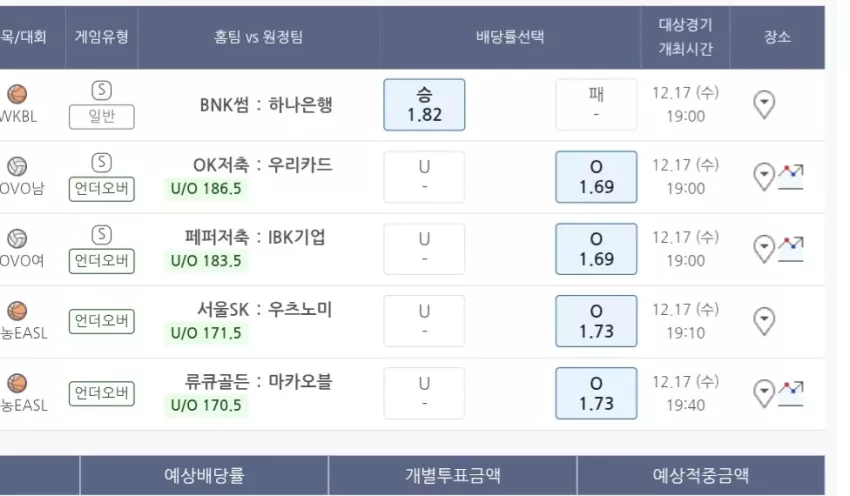Select Under for 류큐골든 vs 마카오블
Image resolution: width=850 pixels, height=496 pixels.
tap(424, 394)
